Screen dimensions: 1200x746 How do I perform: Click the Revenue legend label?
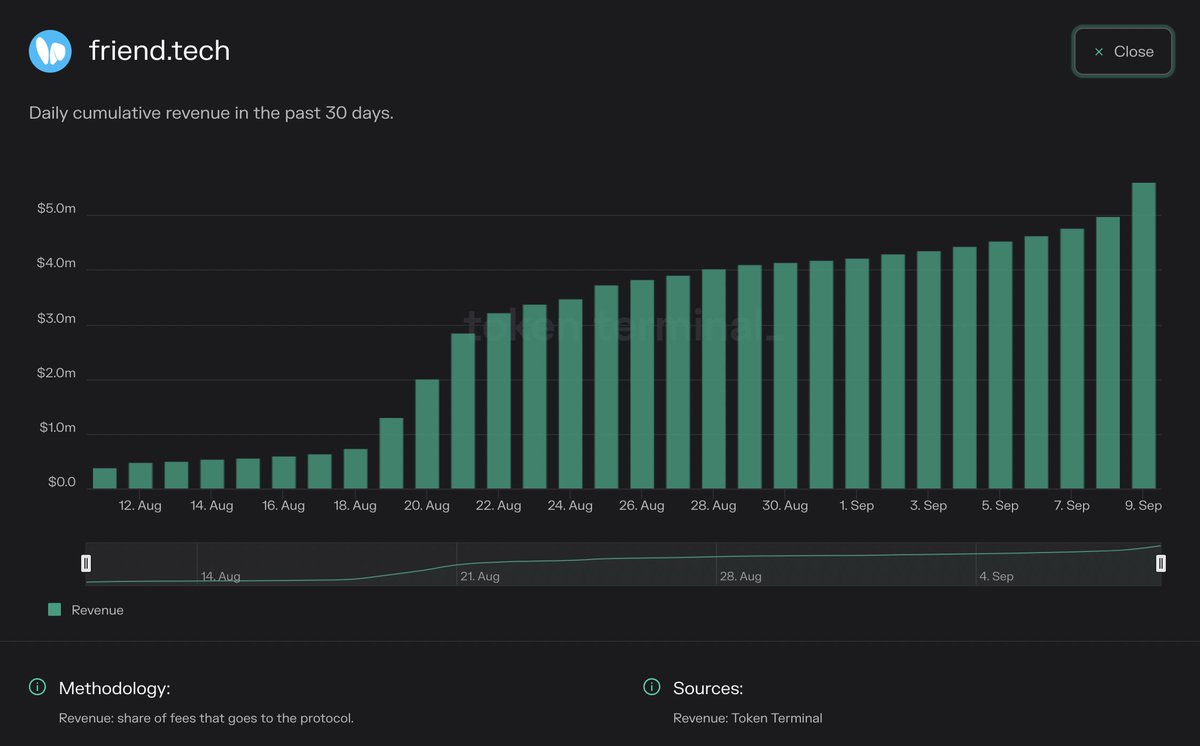tap(97, 610)
